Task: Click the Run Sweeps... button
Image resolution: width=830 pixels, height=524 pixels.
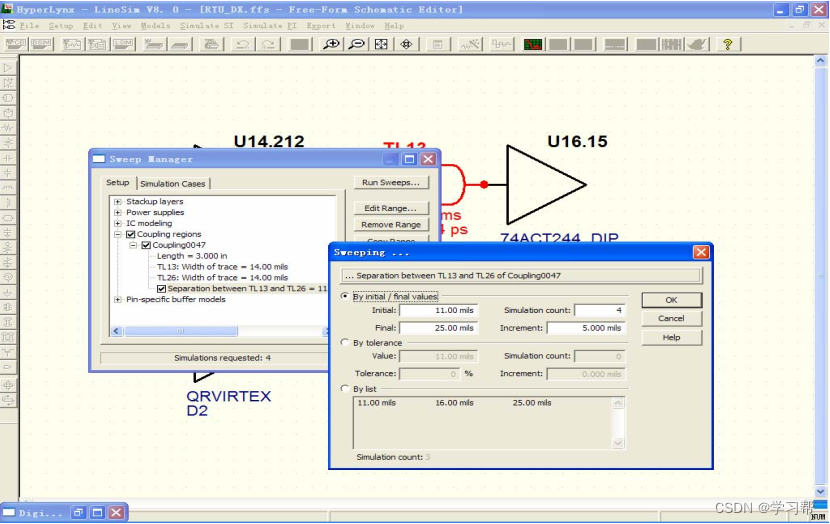Action: pos(391,182)
